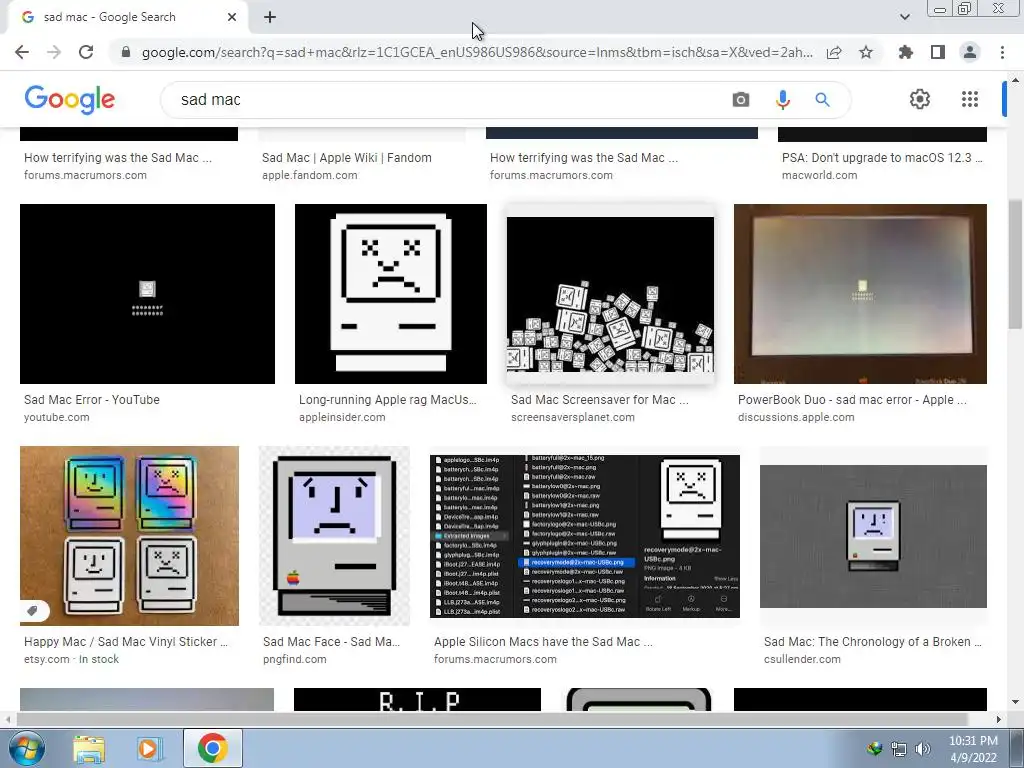Open the Chrome three-dot menu
Image resolution: width=1024 pixels, height=768 pixels.
(1002, 52)
